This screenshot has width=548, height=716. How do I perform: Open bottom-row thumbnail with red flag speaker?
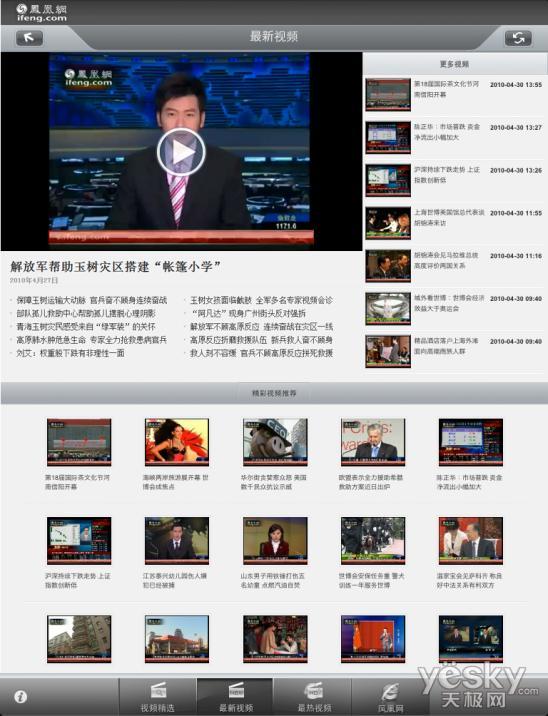(373, 639)
